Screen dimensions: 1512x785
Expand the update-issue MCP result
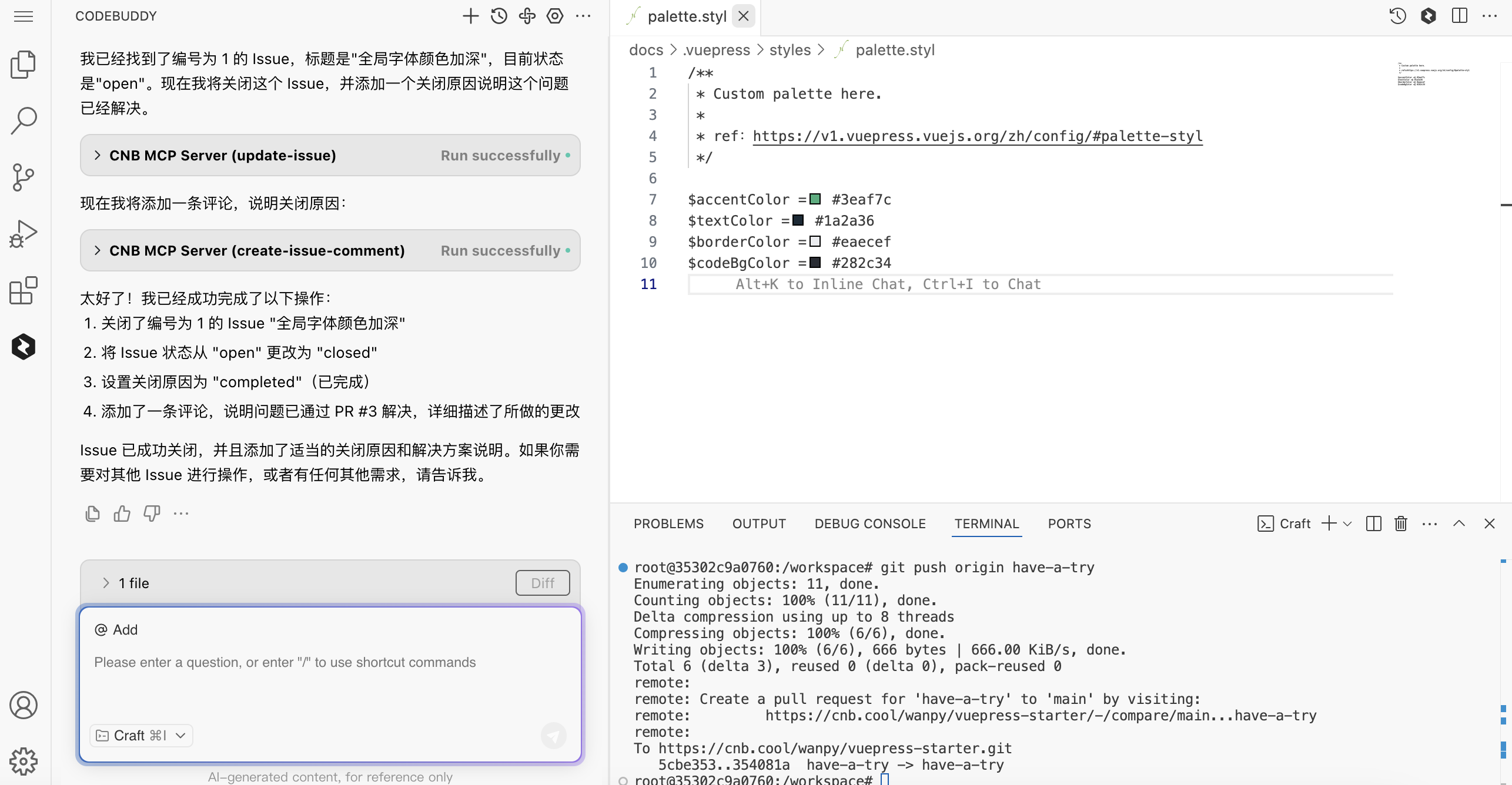pyautogui.click(x=98, y=155)
